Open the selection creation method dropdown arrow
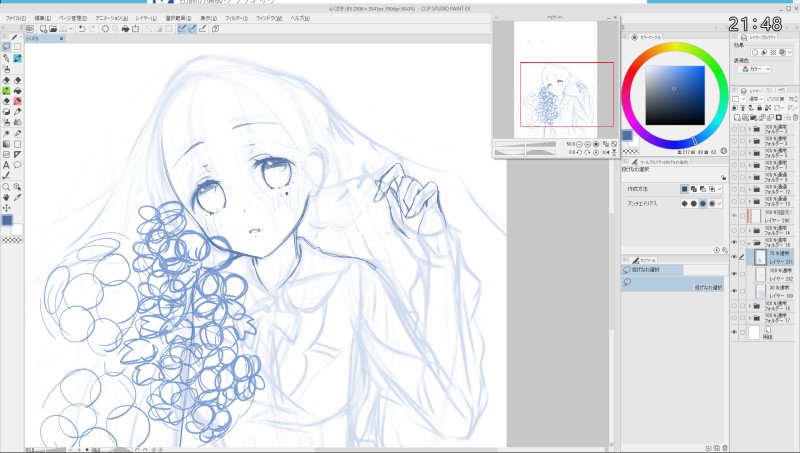Viewport: 800px width, 453px height. pyautogui.click(x=719, y=189)
